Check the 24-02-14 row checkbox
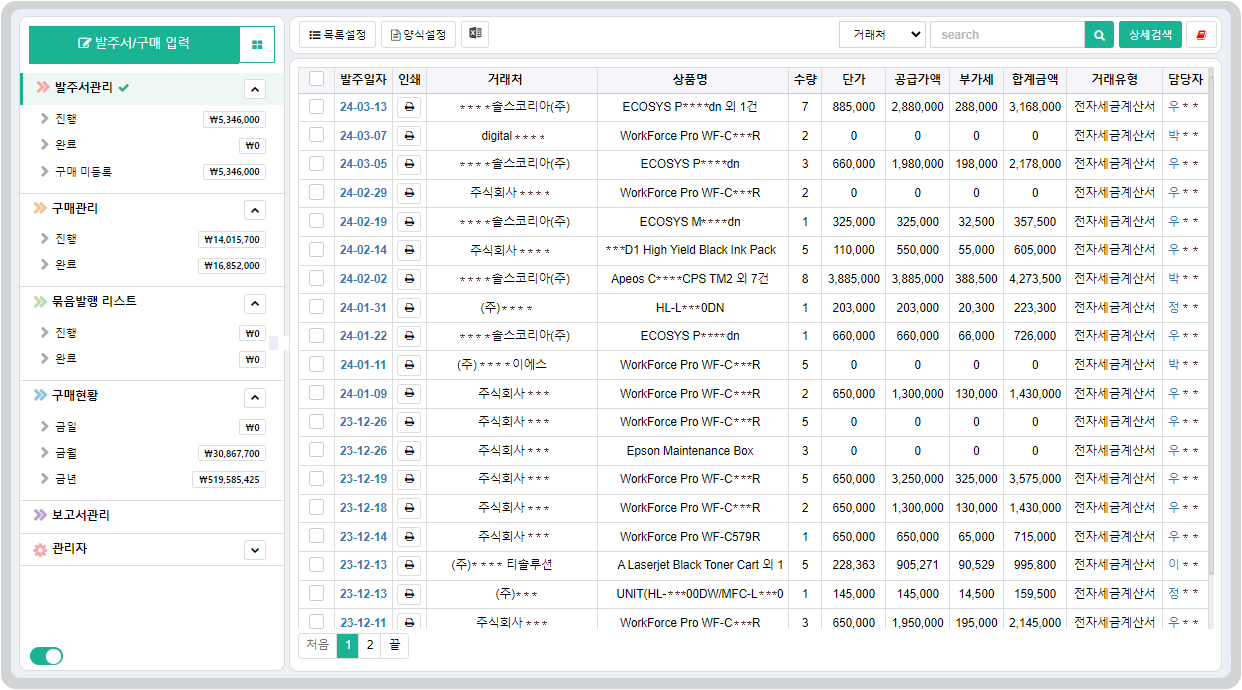 point(317,250)
